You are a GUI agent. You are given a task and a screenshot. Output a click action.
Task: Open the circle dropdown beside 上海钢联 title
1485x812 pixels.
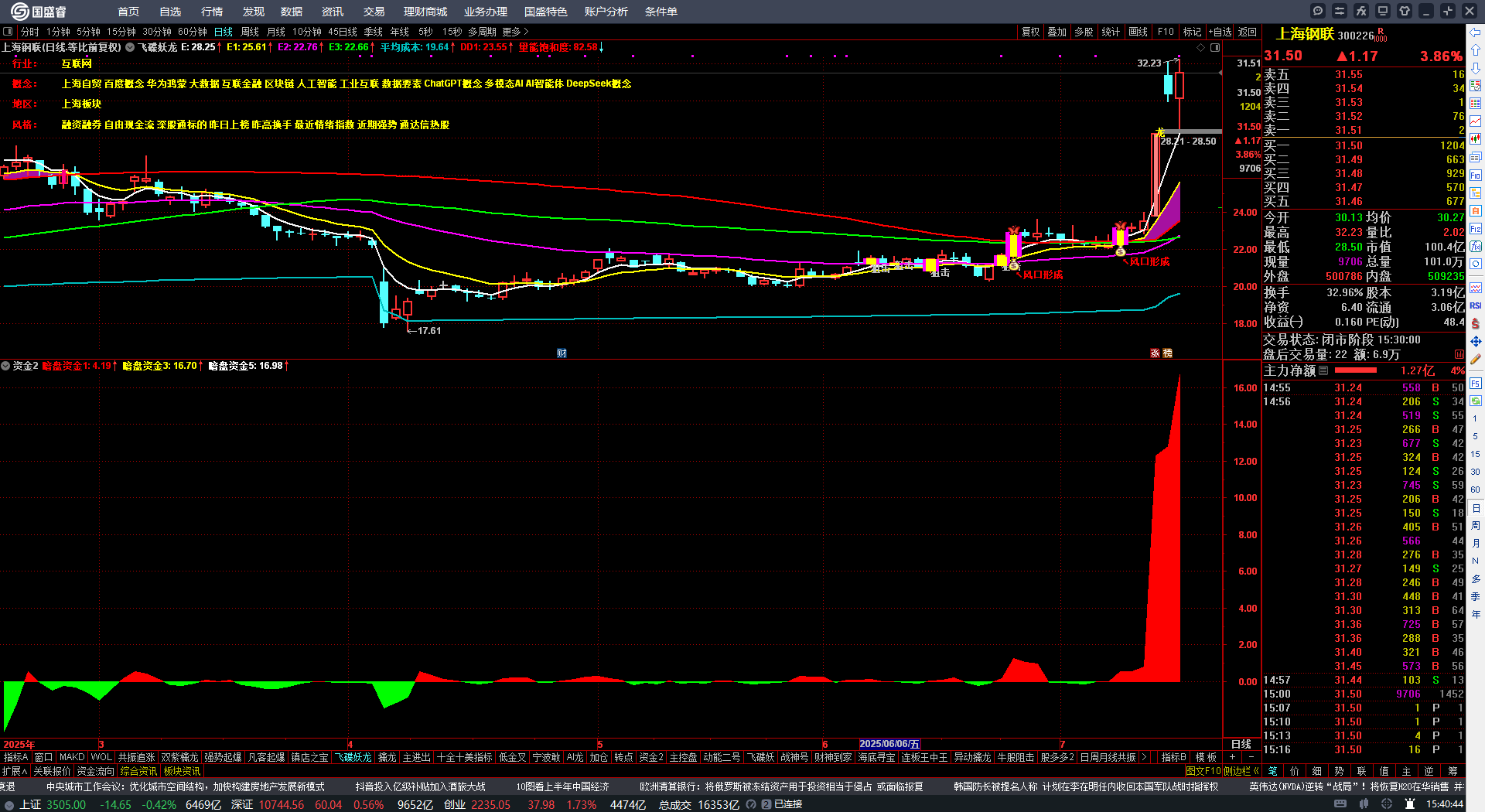(x=130, y=47)
